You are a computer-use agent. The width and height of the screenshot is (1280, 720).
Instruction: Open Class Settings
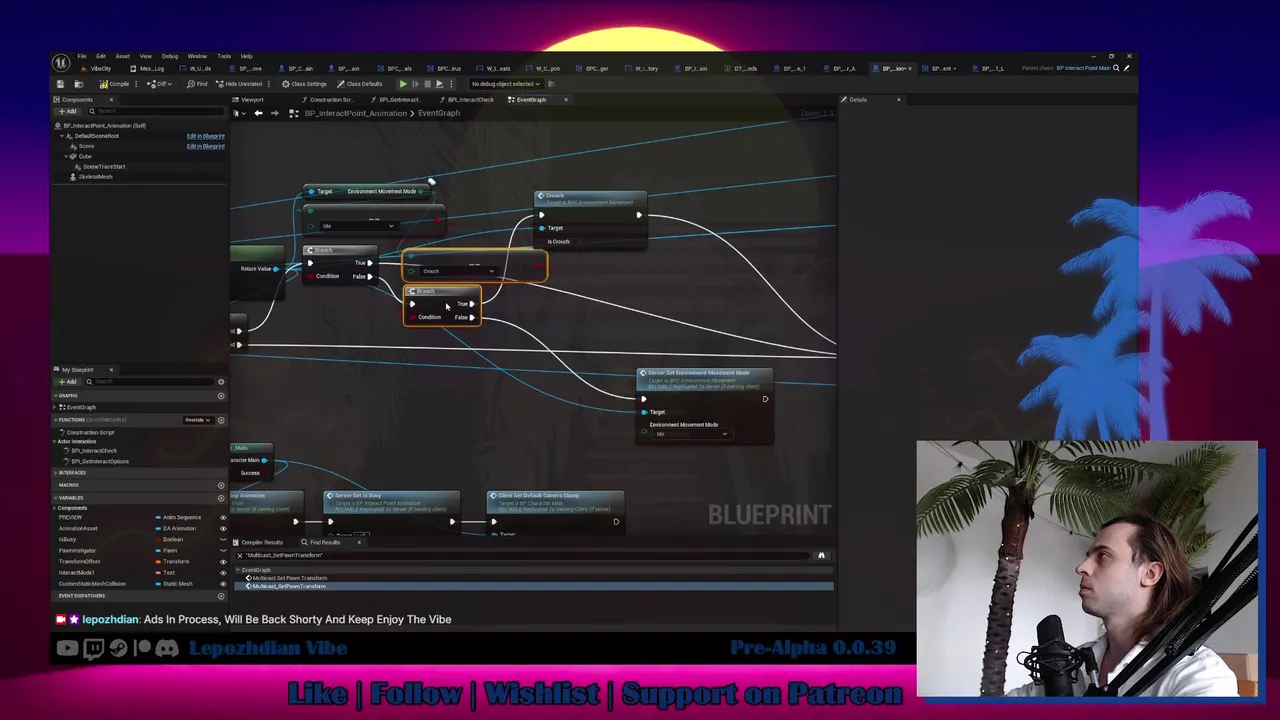pyautogui.click(x=304, y=84)
